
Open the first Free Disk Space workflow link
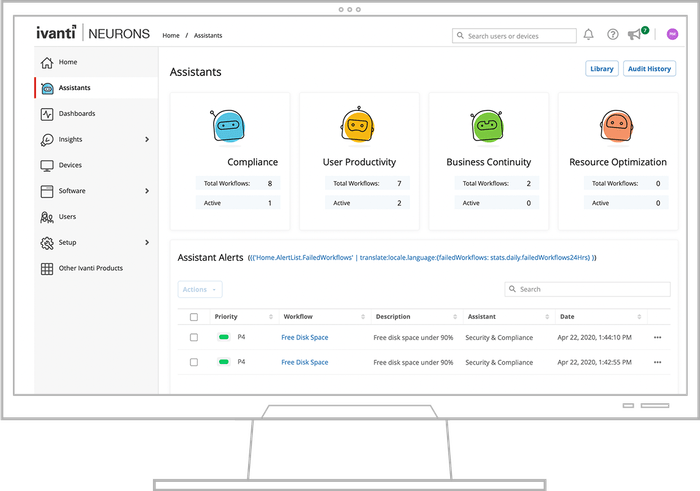coord(304,337)
